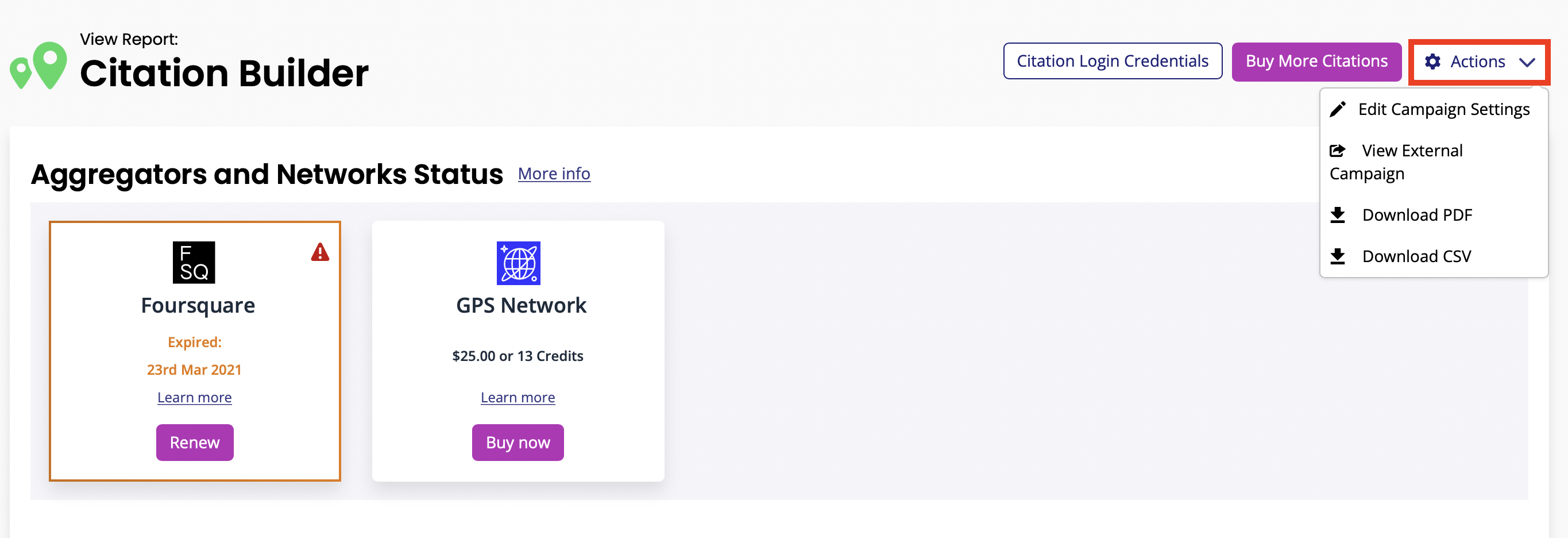Click the download icon next to Download PDF

coord(1337,215)
